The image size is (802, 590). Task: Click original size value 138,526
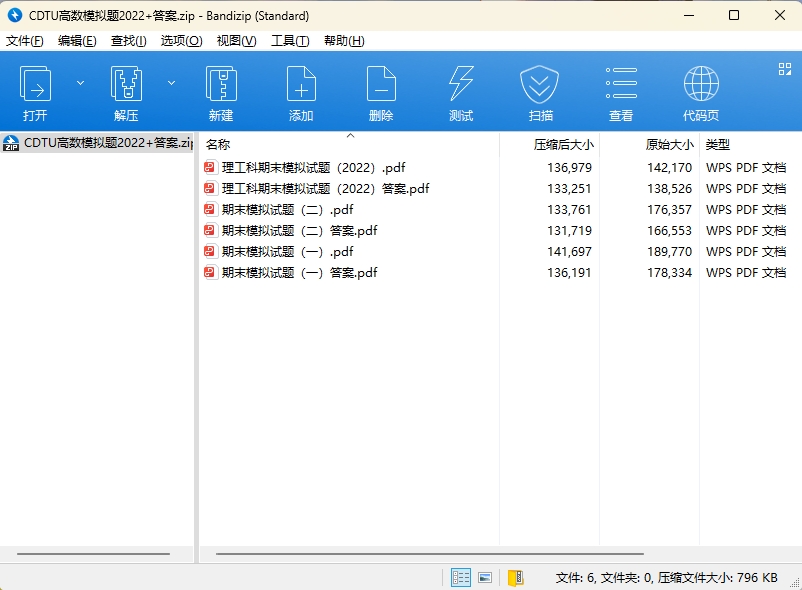(670, 189)
